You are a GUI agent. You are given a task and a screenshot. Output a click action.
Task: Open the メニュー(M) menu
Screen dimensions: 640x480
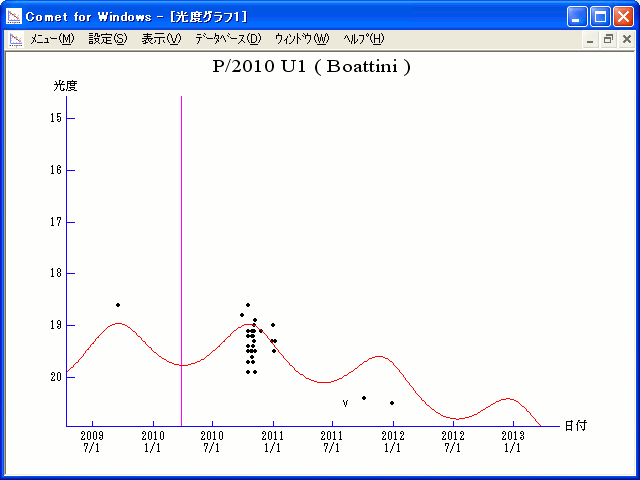(x=52, y=39)
